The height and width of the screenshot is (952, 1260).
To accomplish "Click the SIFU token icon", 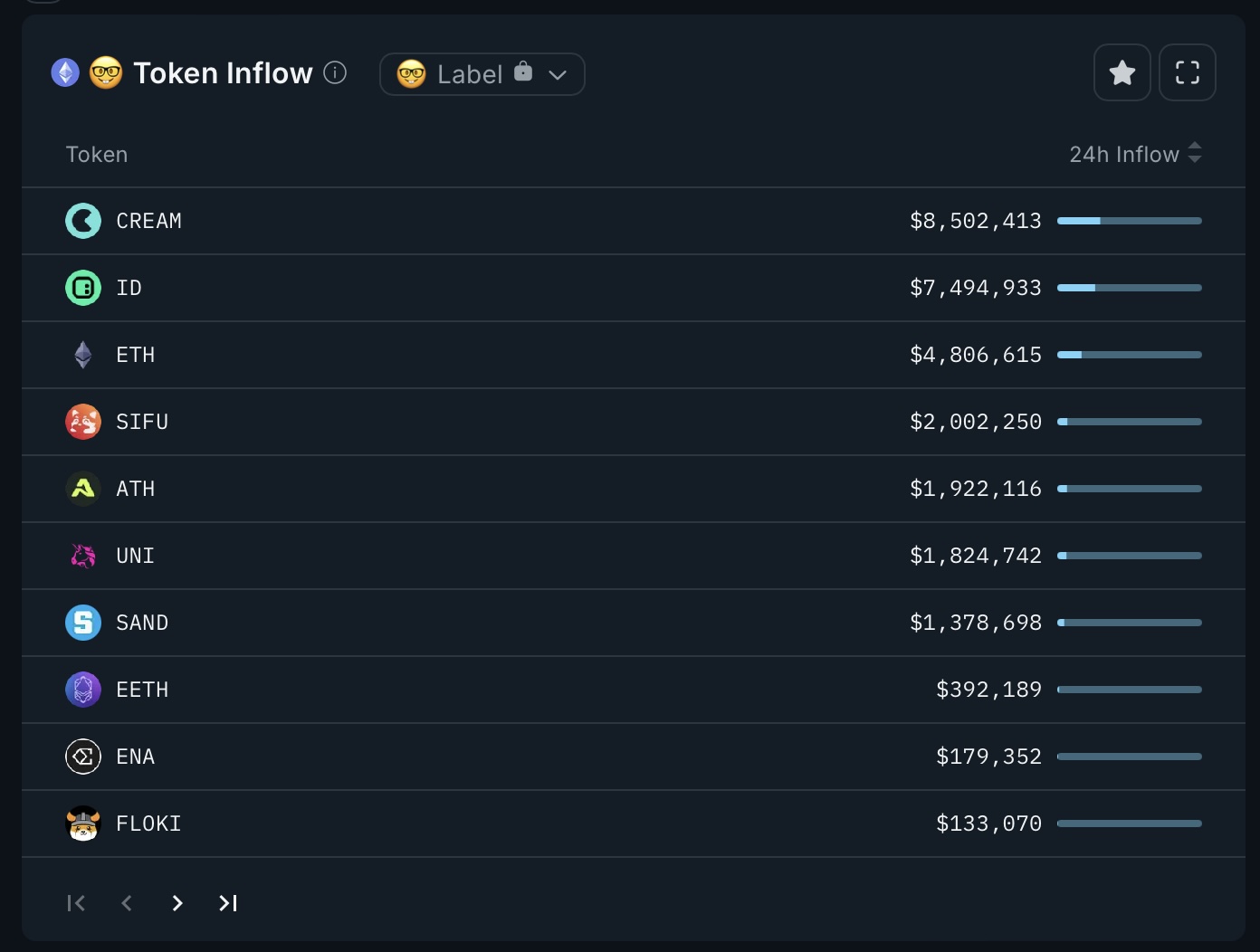I will coord(83,422).
